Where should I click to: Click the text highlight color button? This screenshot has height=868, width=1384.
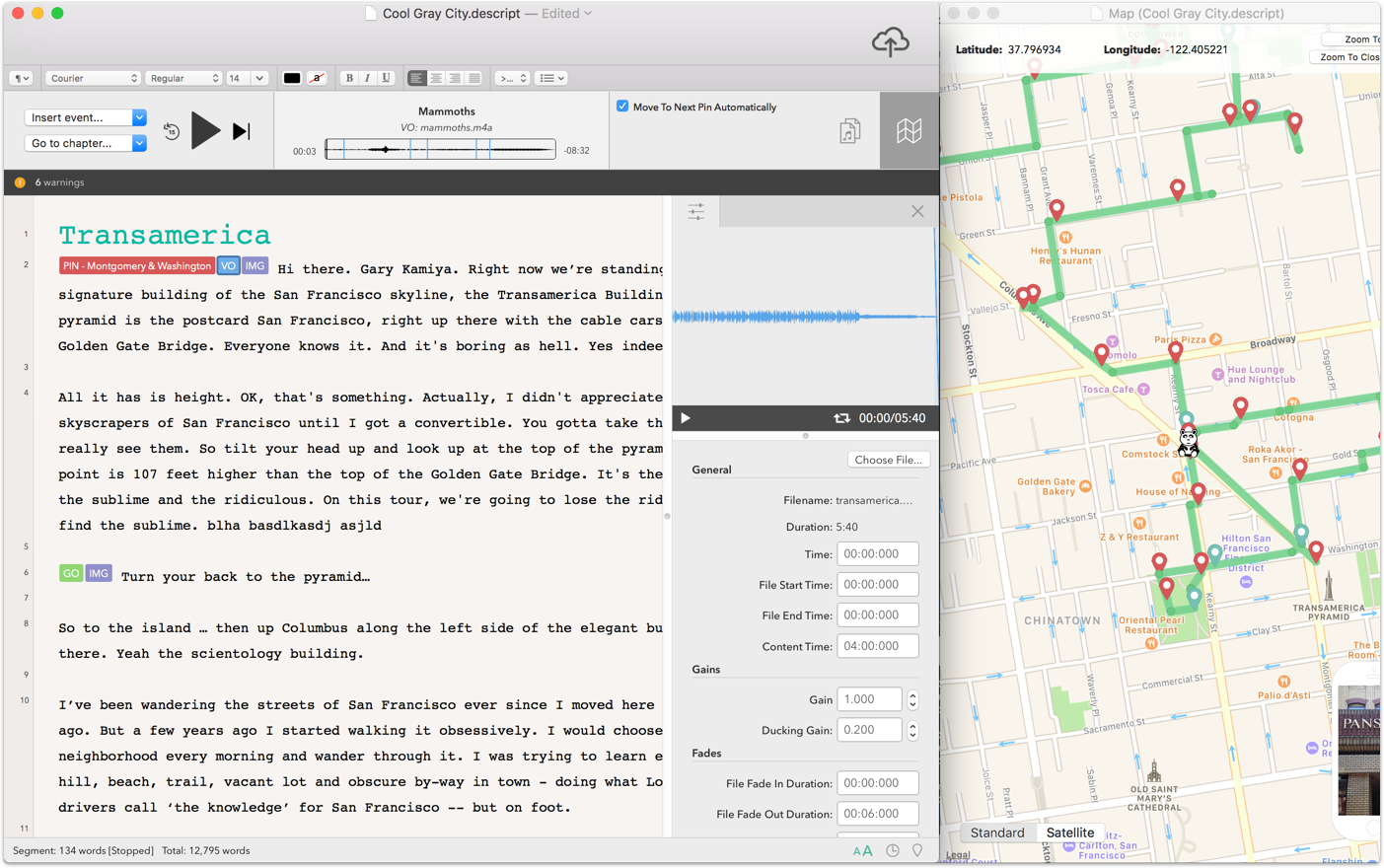(317, 78)
